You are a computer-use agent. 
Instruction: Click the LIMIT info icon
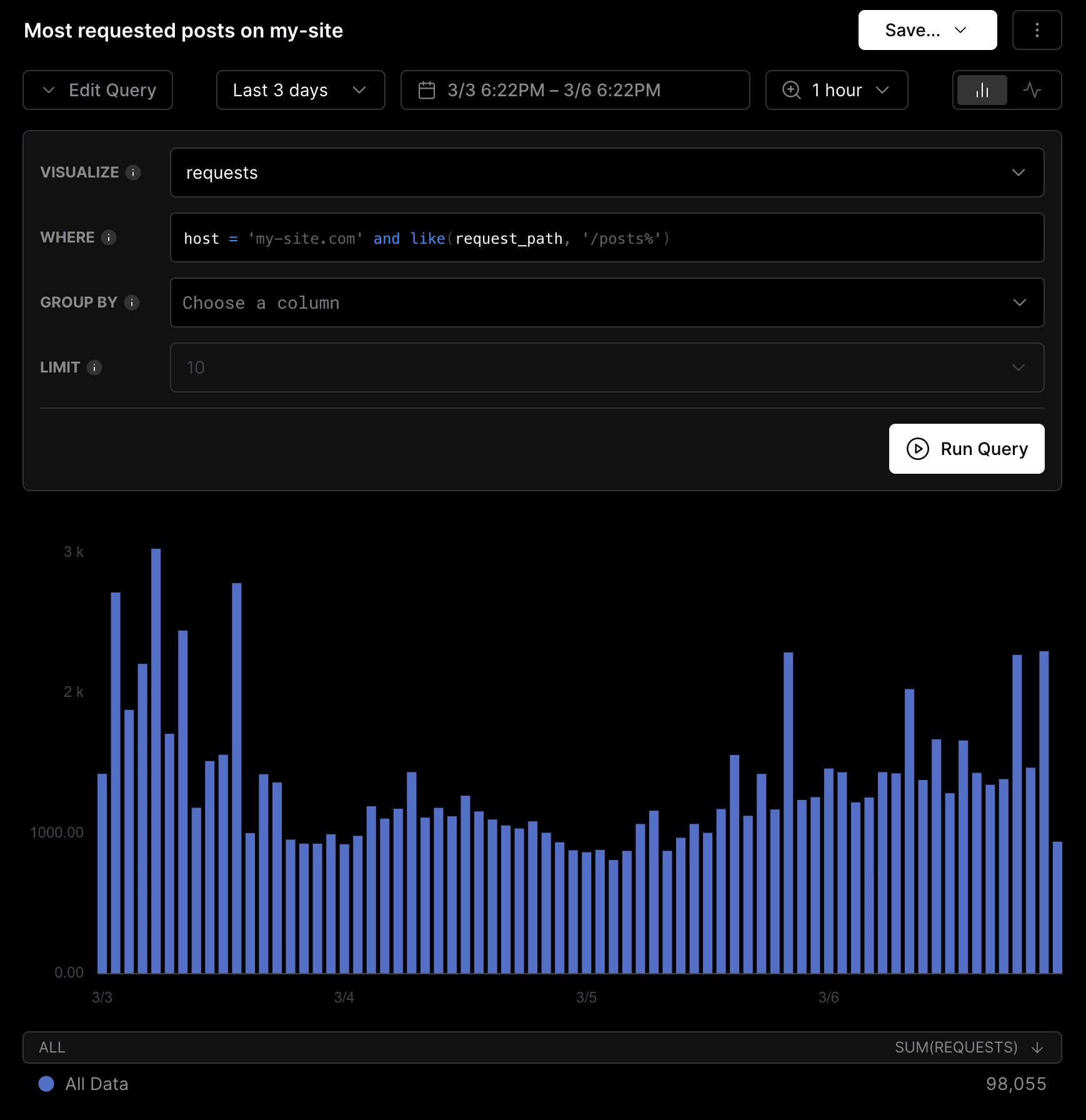pos(94,367)
